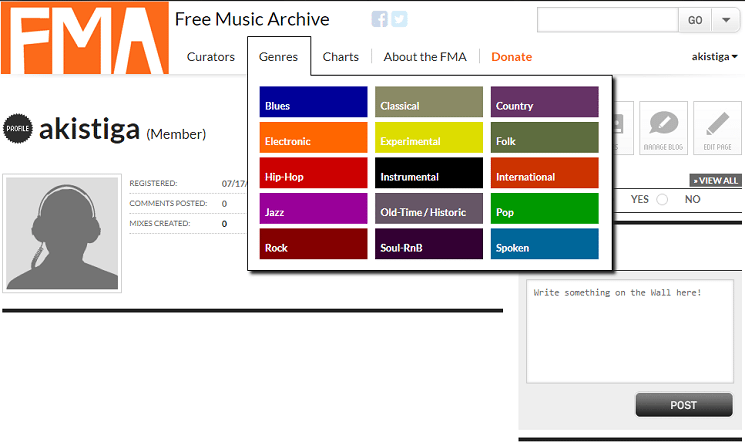This screenshot has width=745, height=446.
Task: Click the COMMENTS POSTED label
Action: click(168, 203)
